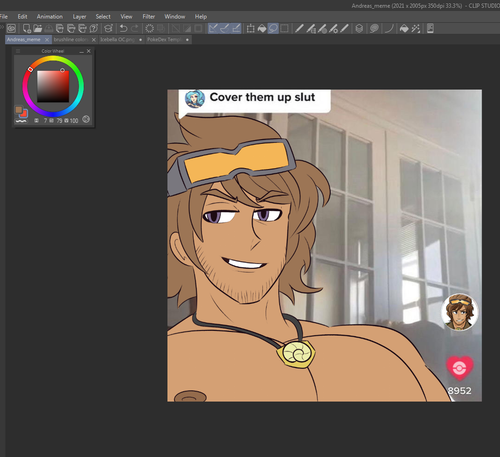The height and width of the screenshot is (457, 500).
Task: Click the rectangle frame icon after lasso
Action: [x=284, y=29]
